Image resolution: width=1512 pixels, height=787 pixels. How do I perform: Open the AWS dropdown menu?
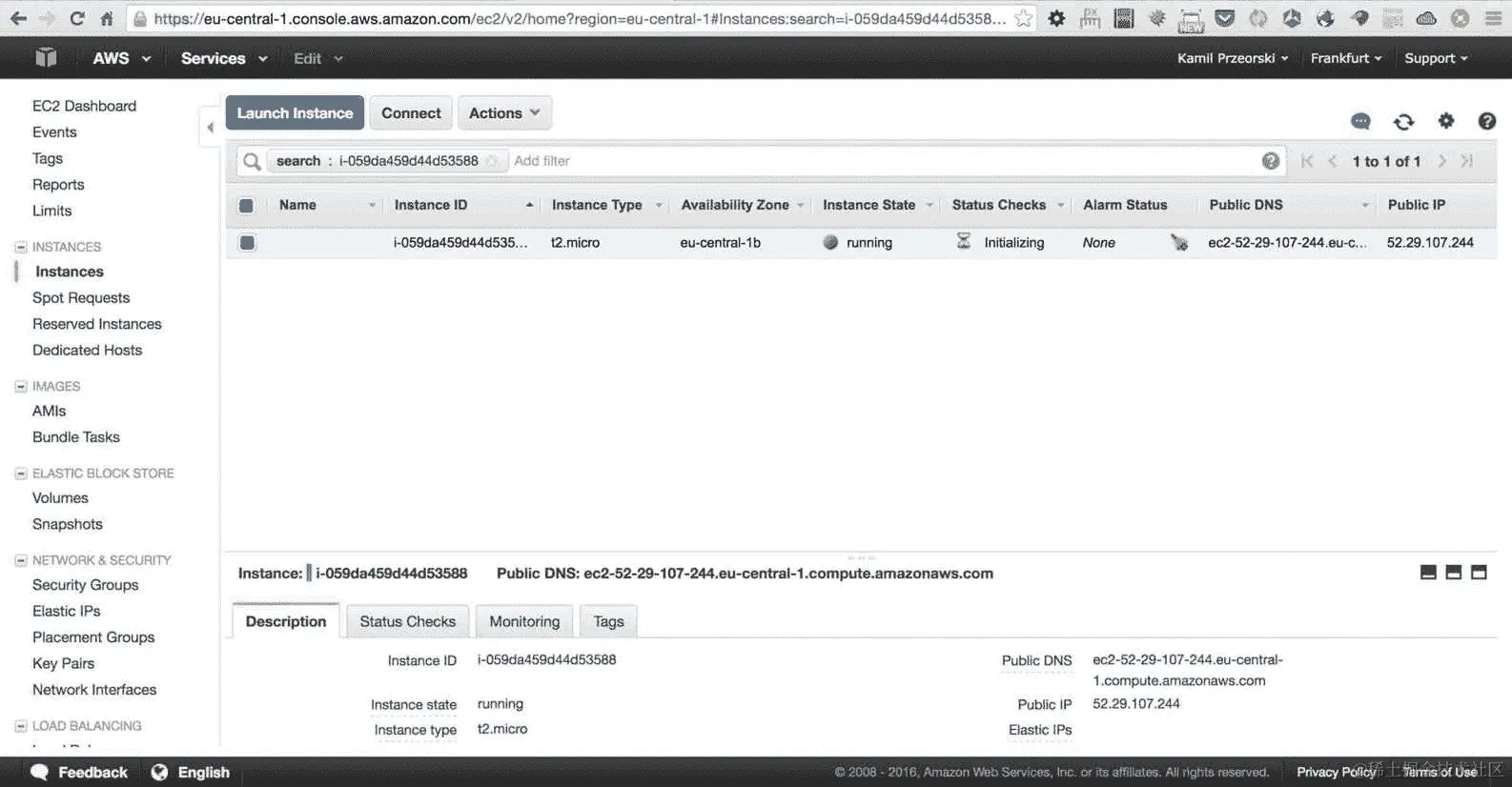[x=122, y=58]
